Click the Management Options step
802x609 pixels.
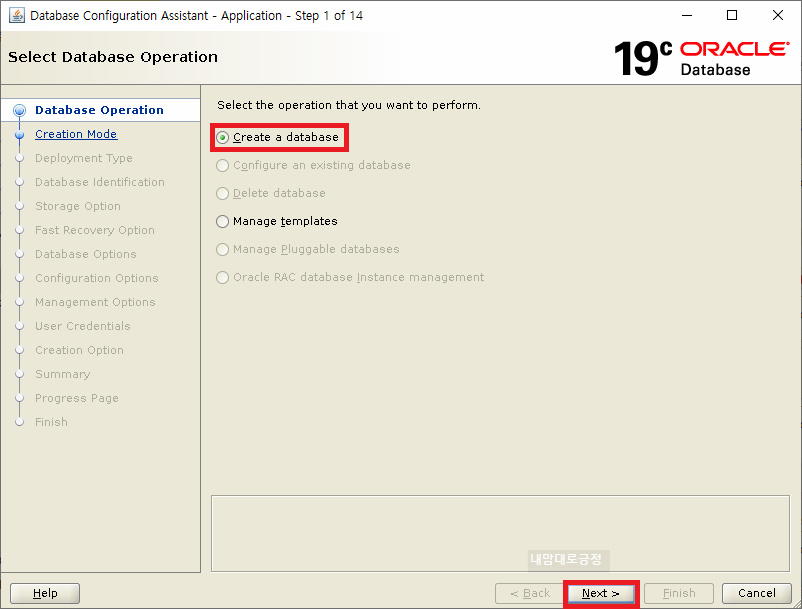tap(95, 302)
